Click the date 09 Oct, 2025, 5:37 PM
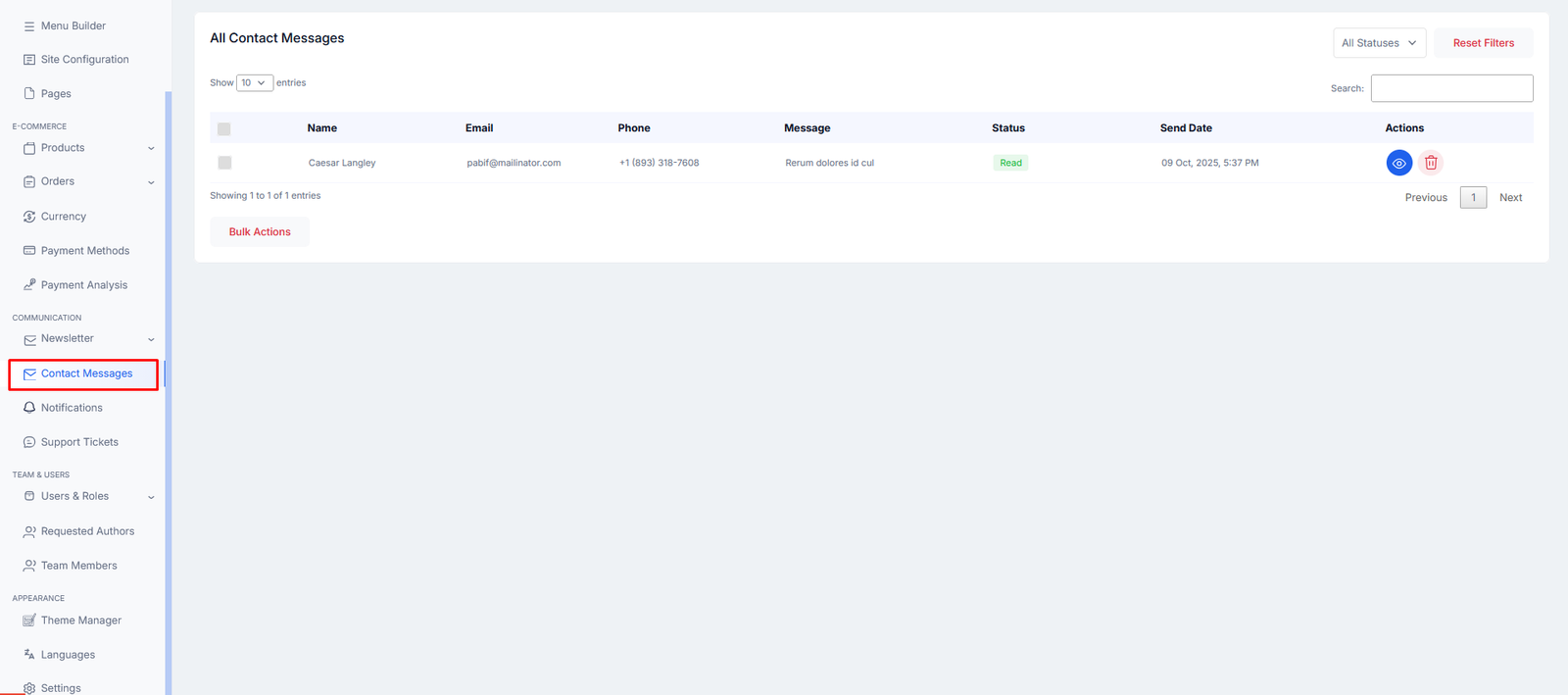This screenshot has width=1568, height=695. click(x=1210, y=163)
